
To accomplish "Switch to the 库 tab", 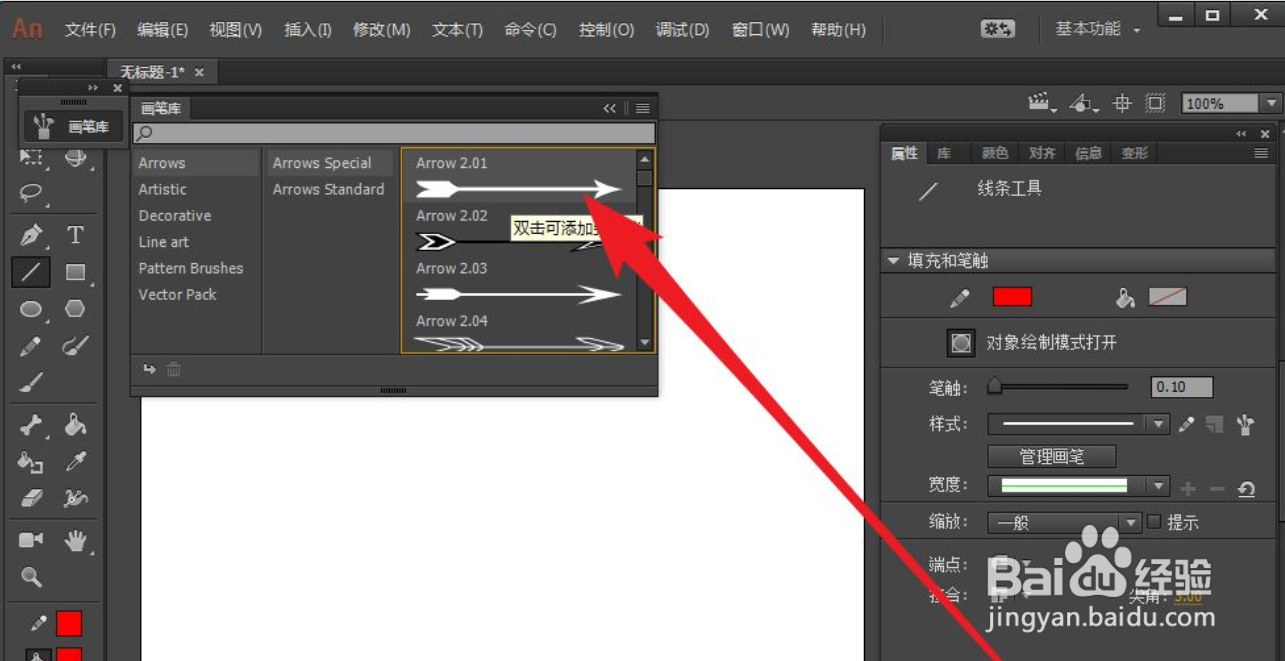I will coord(944,153).
